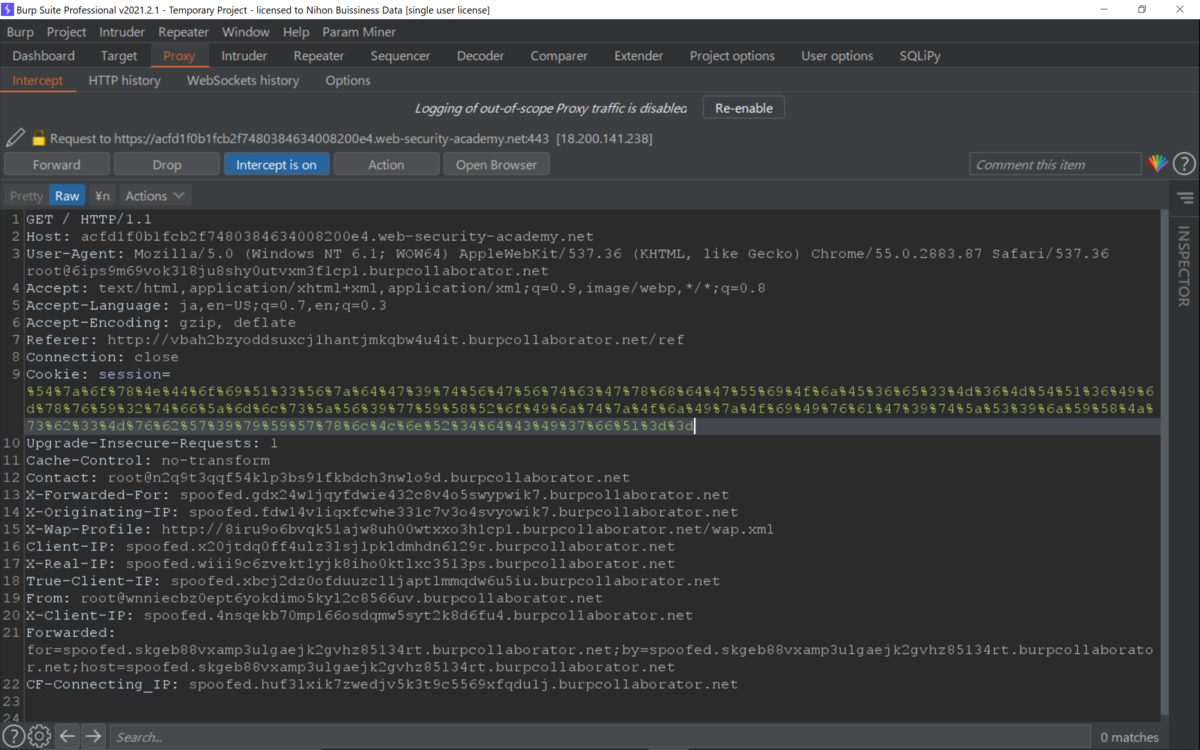Screen dimensions: 1200x750
Task: Click the X-Forwarded-For header line
Action: click(x=377, y=495)
